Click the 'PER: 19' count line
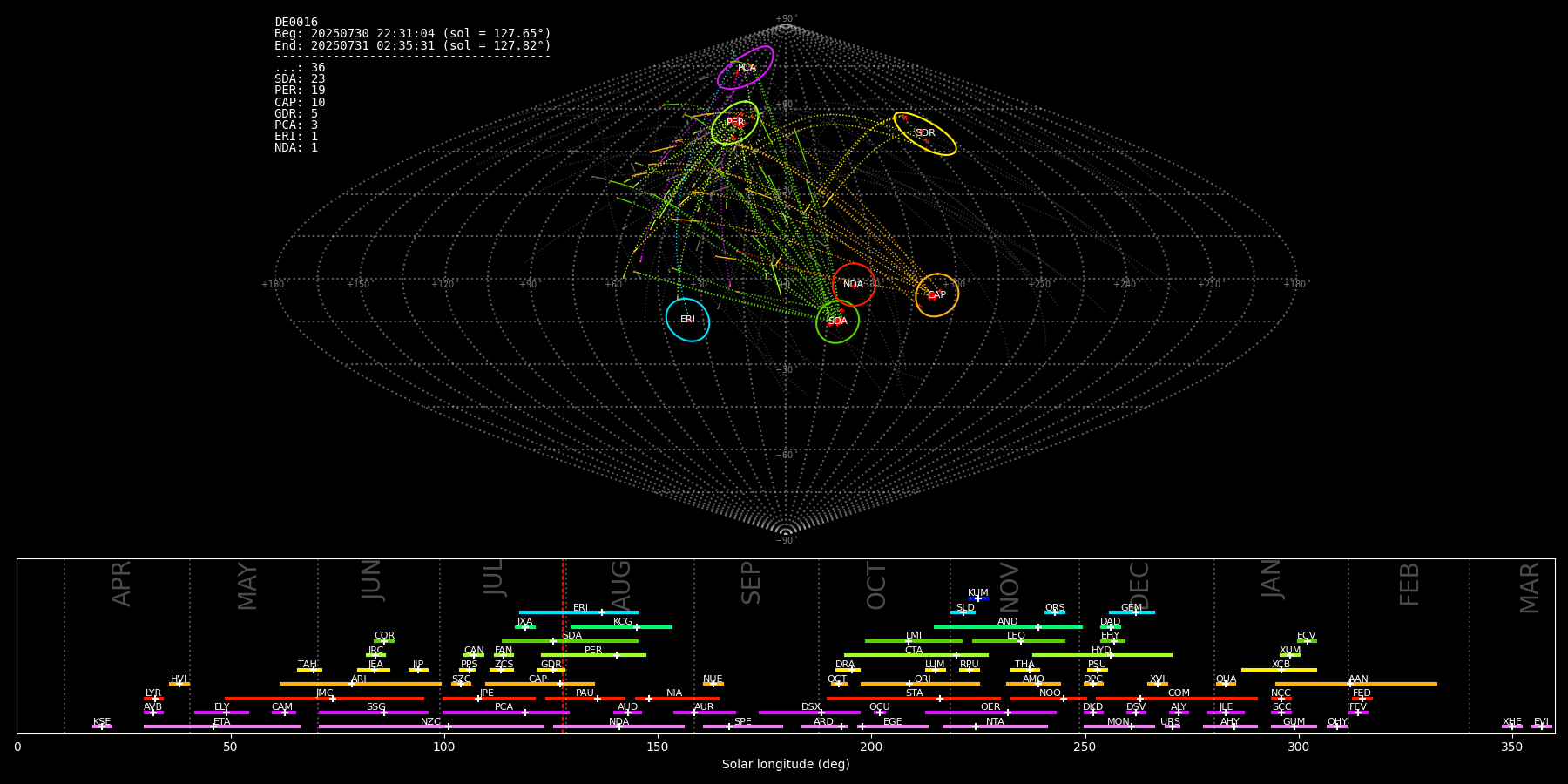This screenshot has height=784, width=1568. point(300,91)
